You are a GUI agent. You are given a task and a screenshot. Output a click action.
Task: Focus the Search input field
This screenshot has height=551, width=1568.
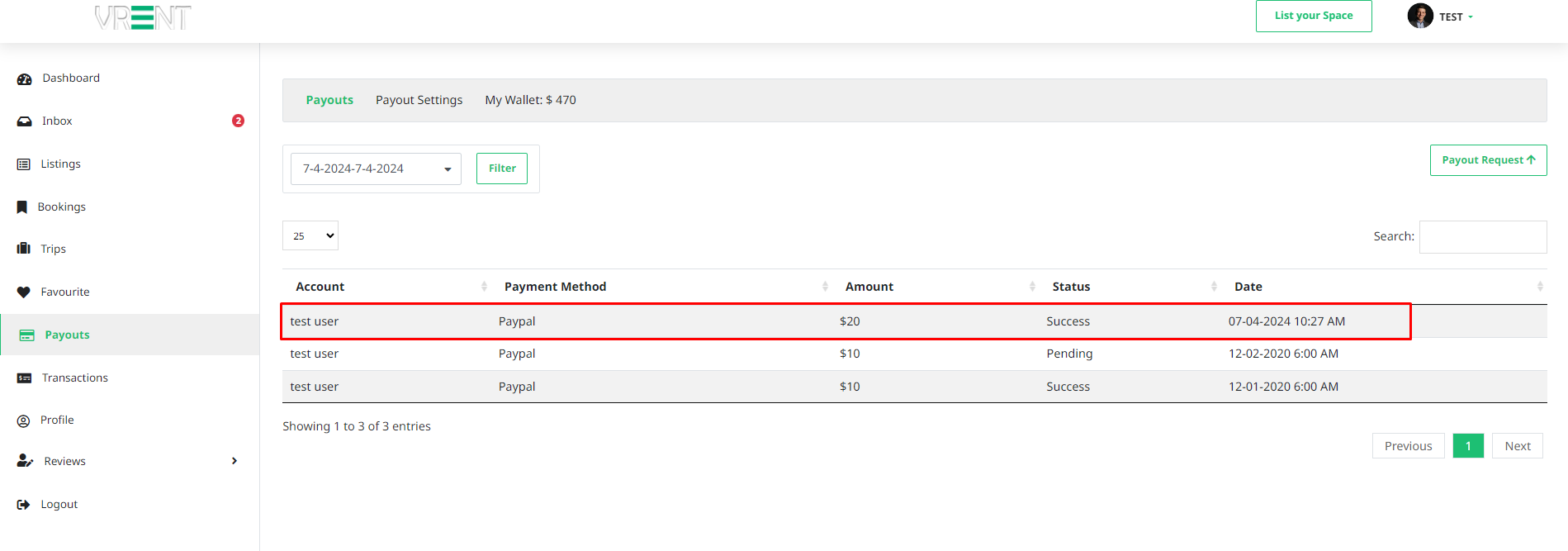[1482, 237]
